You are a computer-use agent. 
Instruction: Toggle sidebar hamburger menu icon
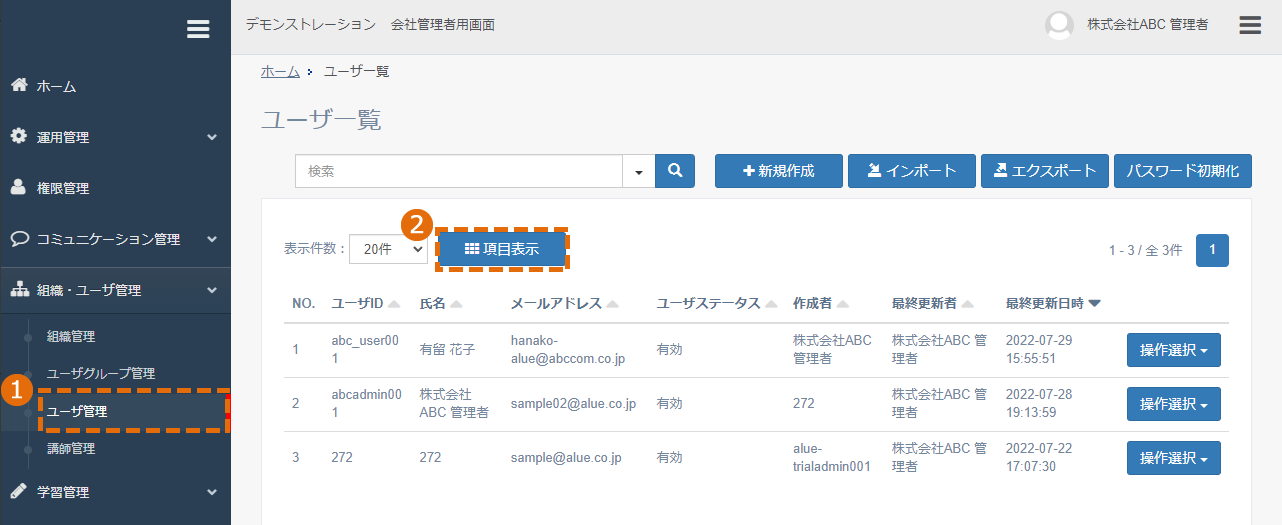pos(198,30)
